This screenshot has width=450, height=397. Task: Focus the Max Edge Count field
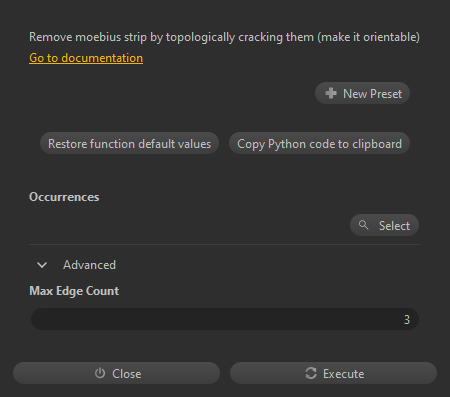(225, 319)
